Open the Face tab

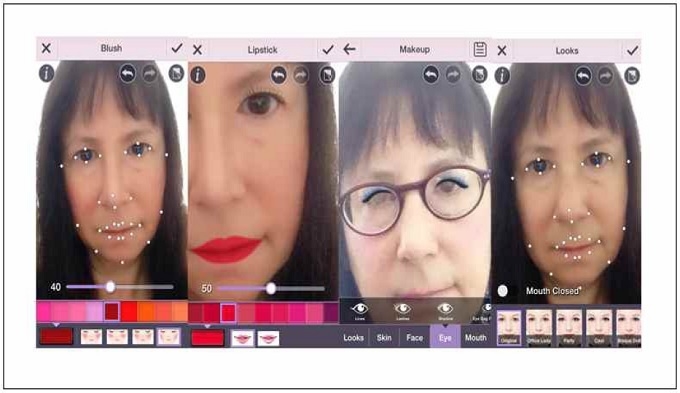tap(414, 337)
